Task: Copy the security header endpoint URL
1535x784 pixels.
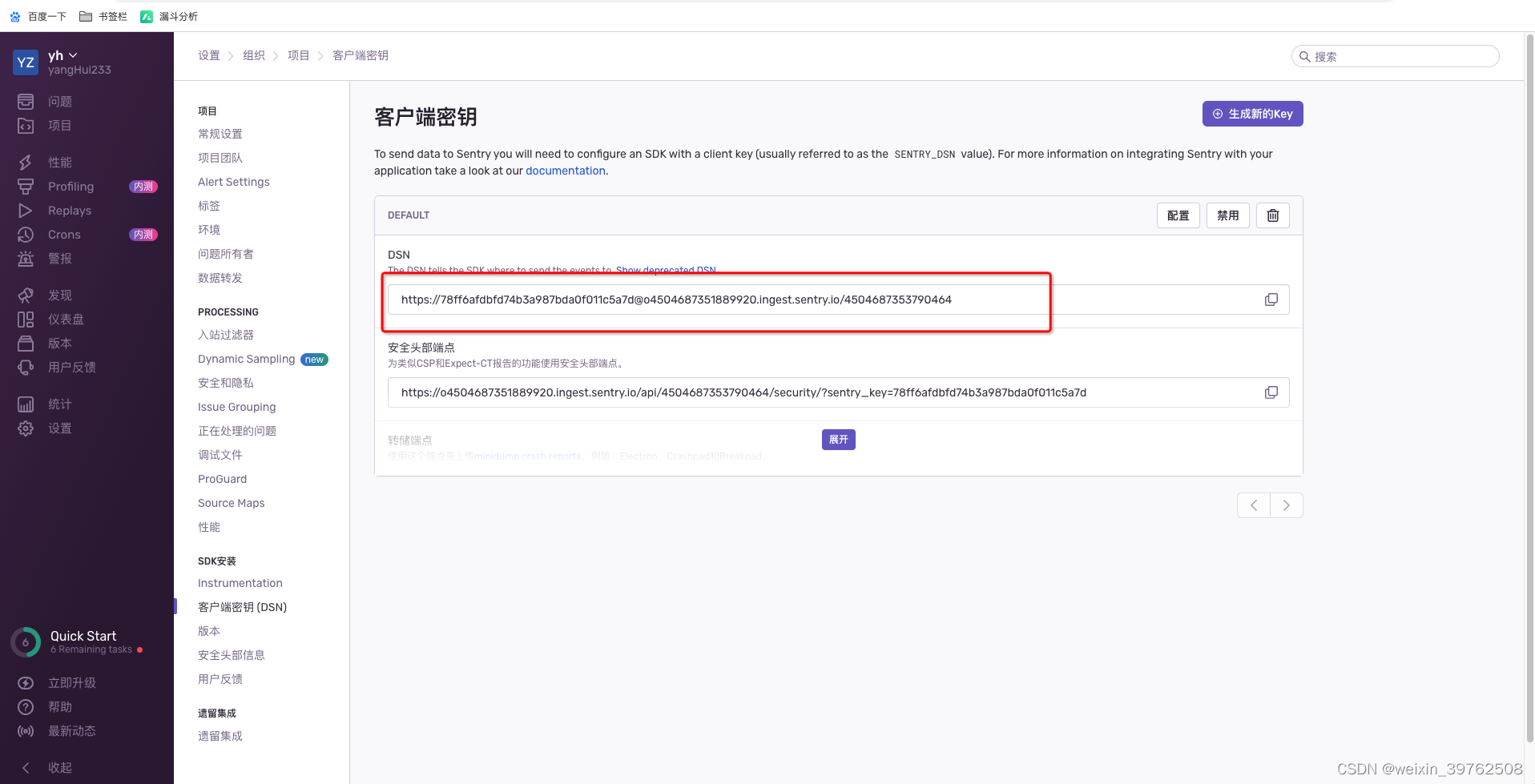Action: coord(1271,392)
